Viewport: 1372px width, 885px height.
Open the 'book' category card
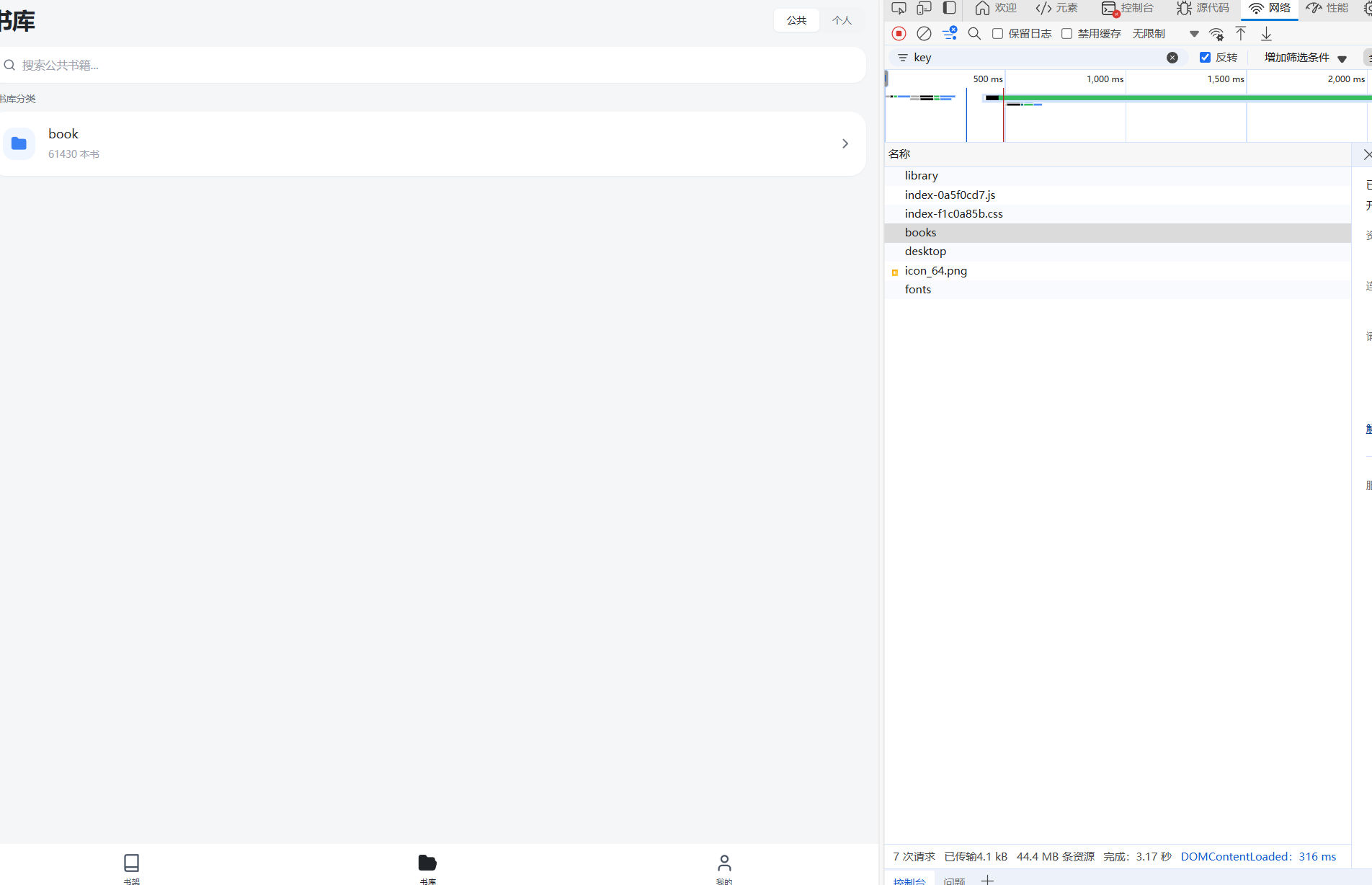point(432,143)
